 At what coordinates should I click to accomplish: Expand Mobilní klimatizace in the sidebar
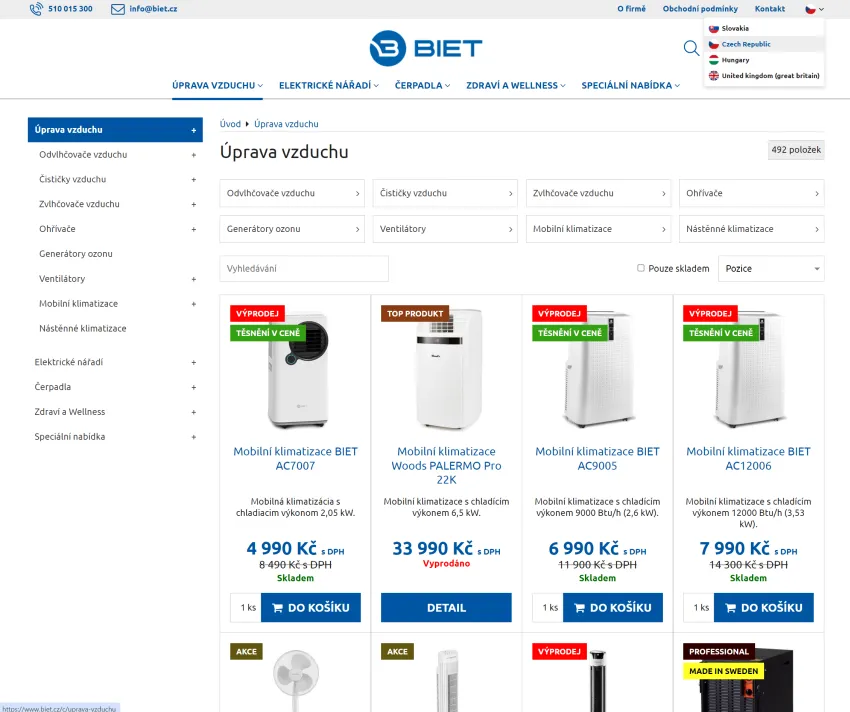194,304
